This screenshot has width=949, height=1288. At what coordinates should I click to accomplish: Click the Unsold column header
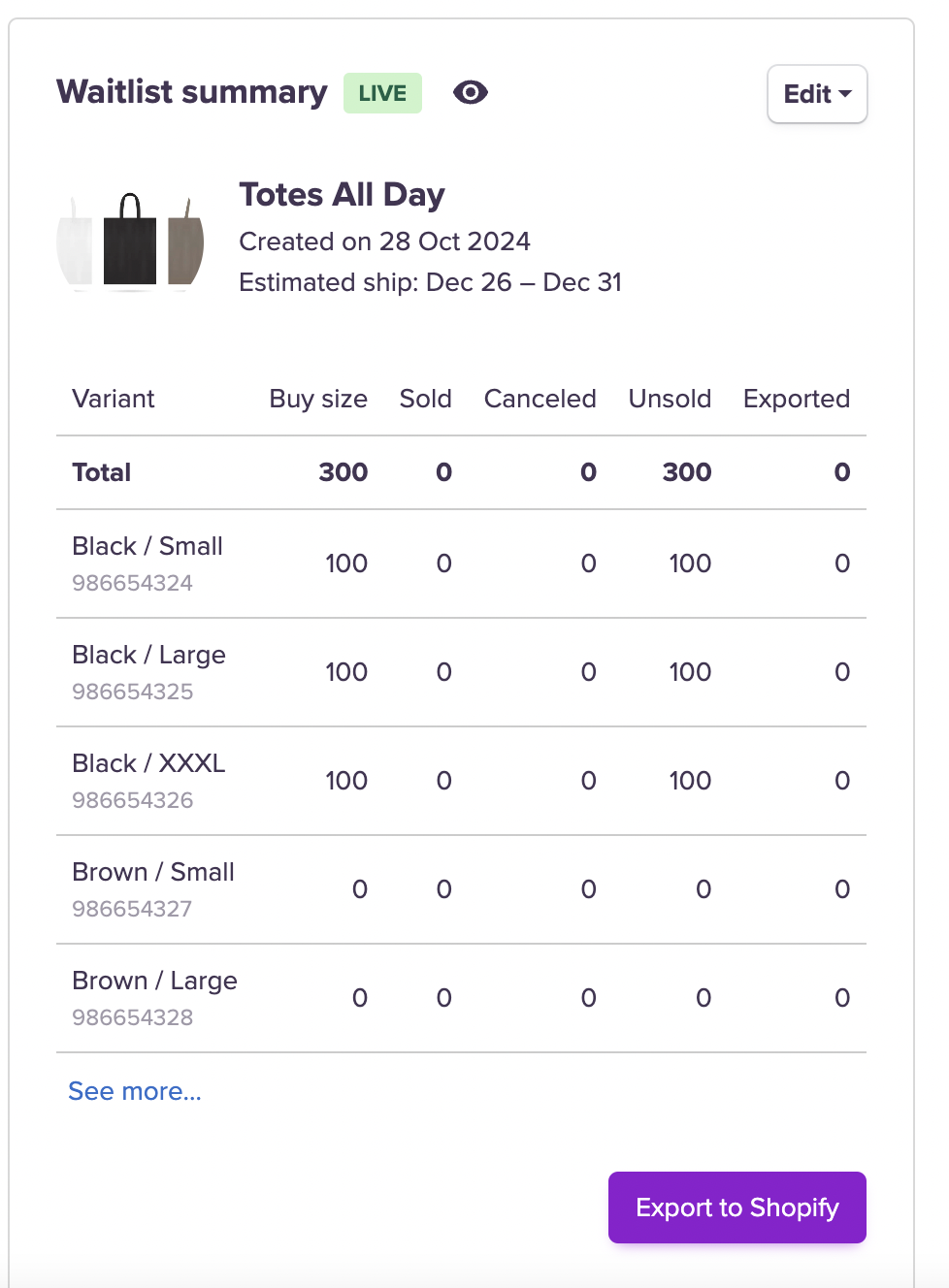click(x=670, y=399)
